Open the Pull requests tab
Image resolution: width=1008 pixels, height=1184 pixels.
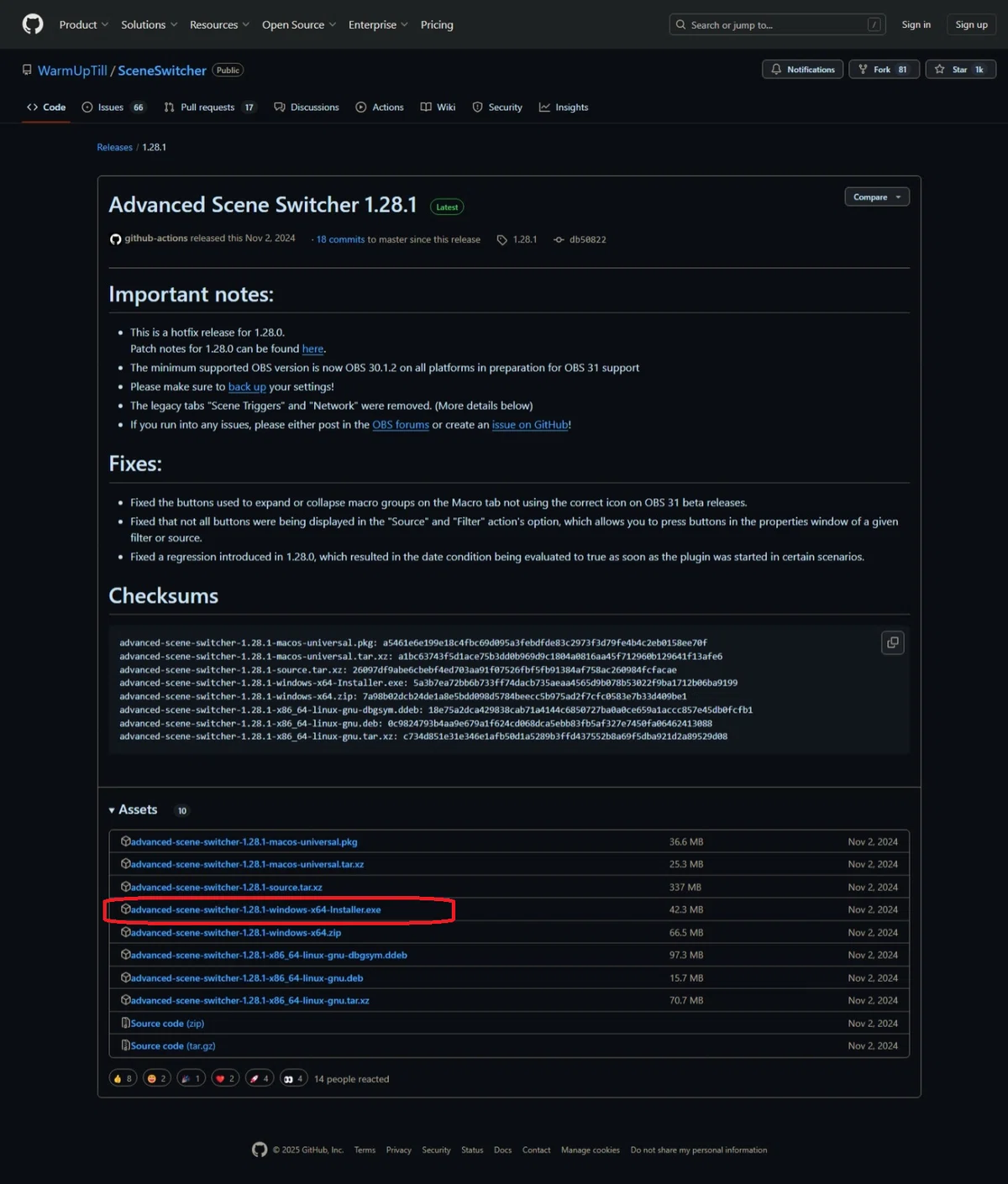210,107
